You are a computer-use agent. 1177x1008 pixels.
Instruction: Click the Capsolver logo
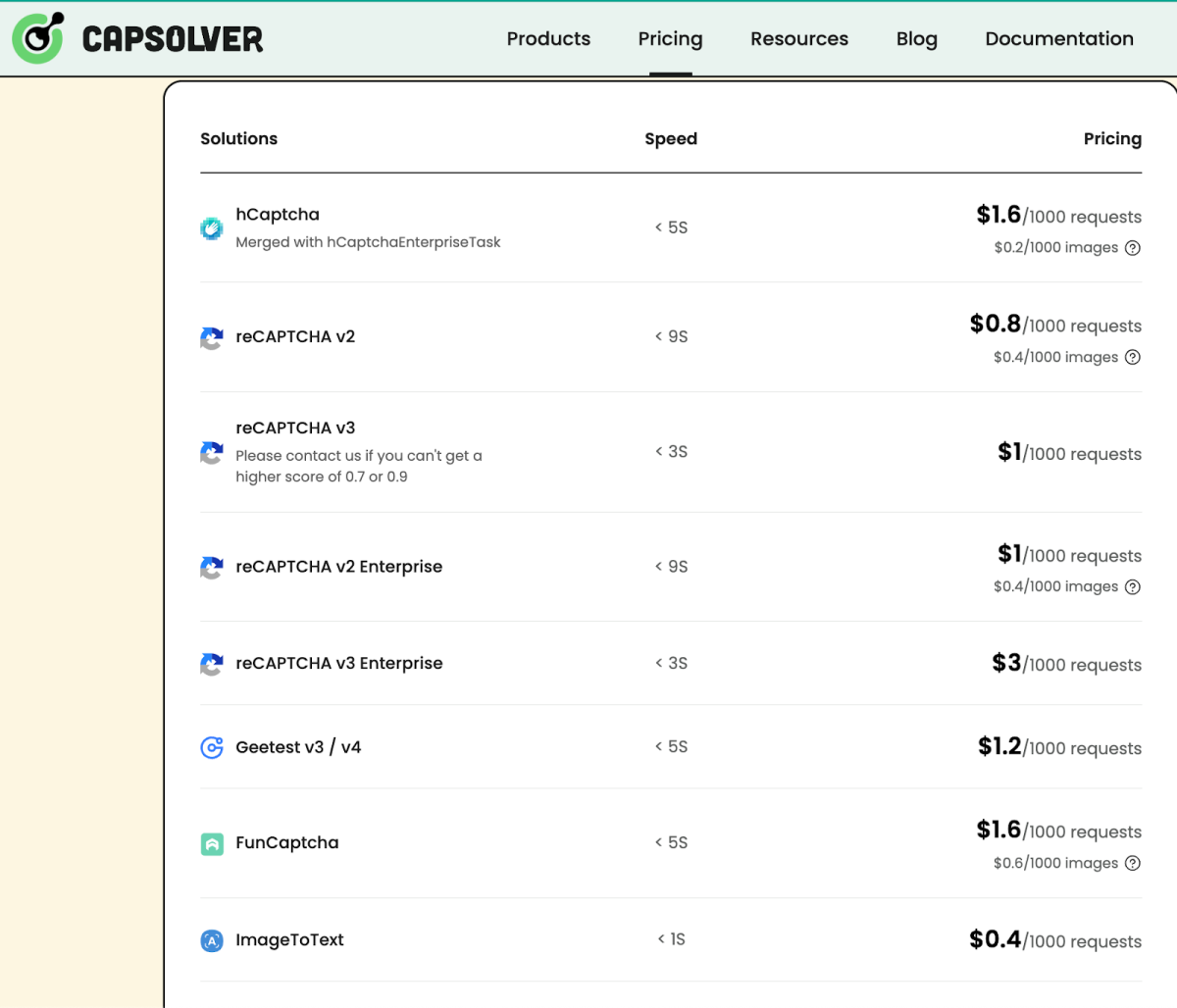pos(136,37)
